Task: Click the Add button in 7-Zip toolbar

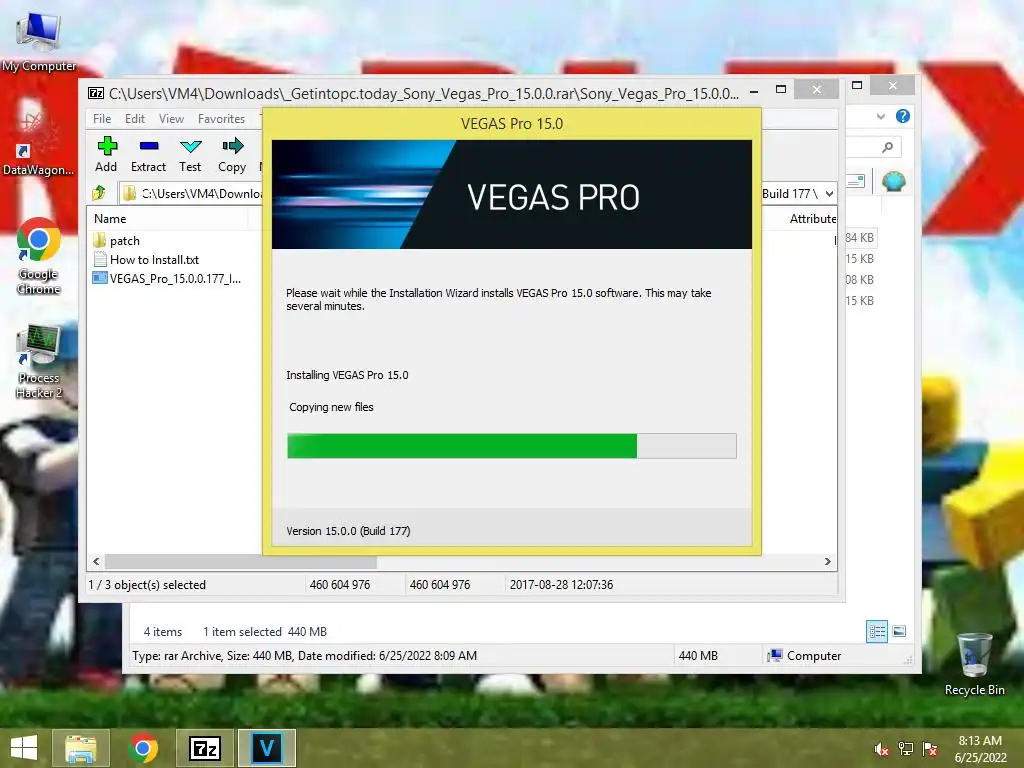Action: pos(106,154)
